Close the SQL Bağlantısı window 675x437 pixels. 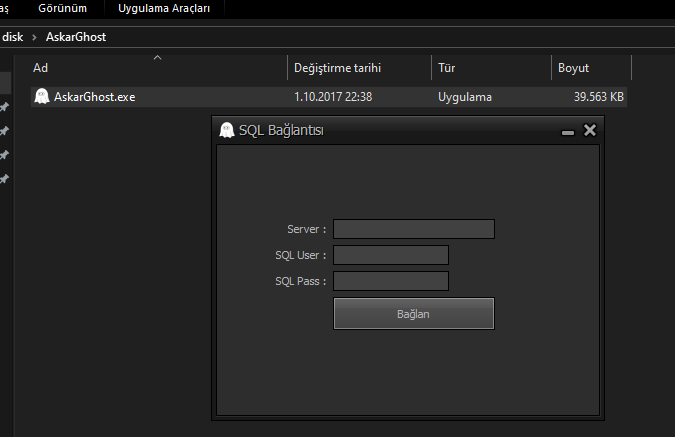[x=590, y=130]
